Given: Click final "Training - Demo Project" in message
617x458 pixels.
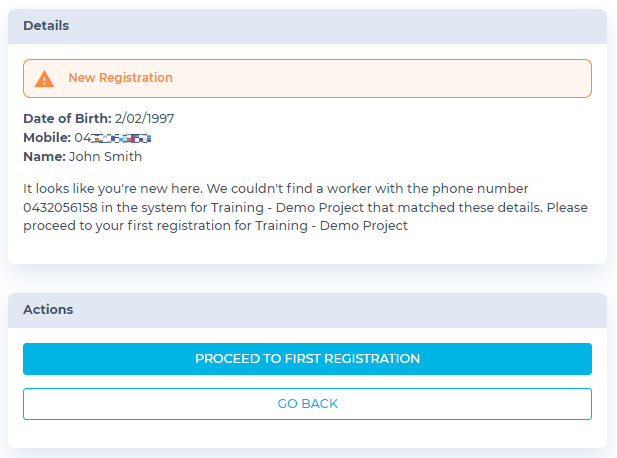Looking at the screenshot, I should click(331, 226).
